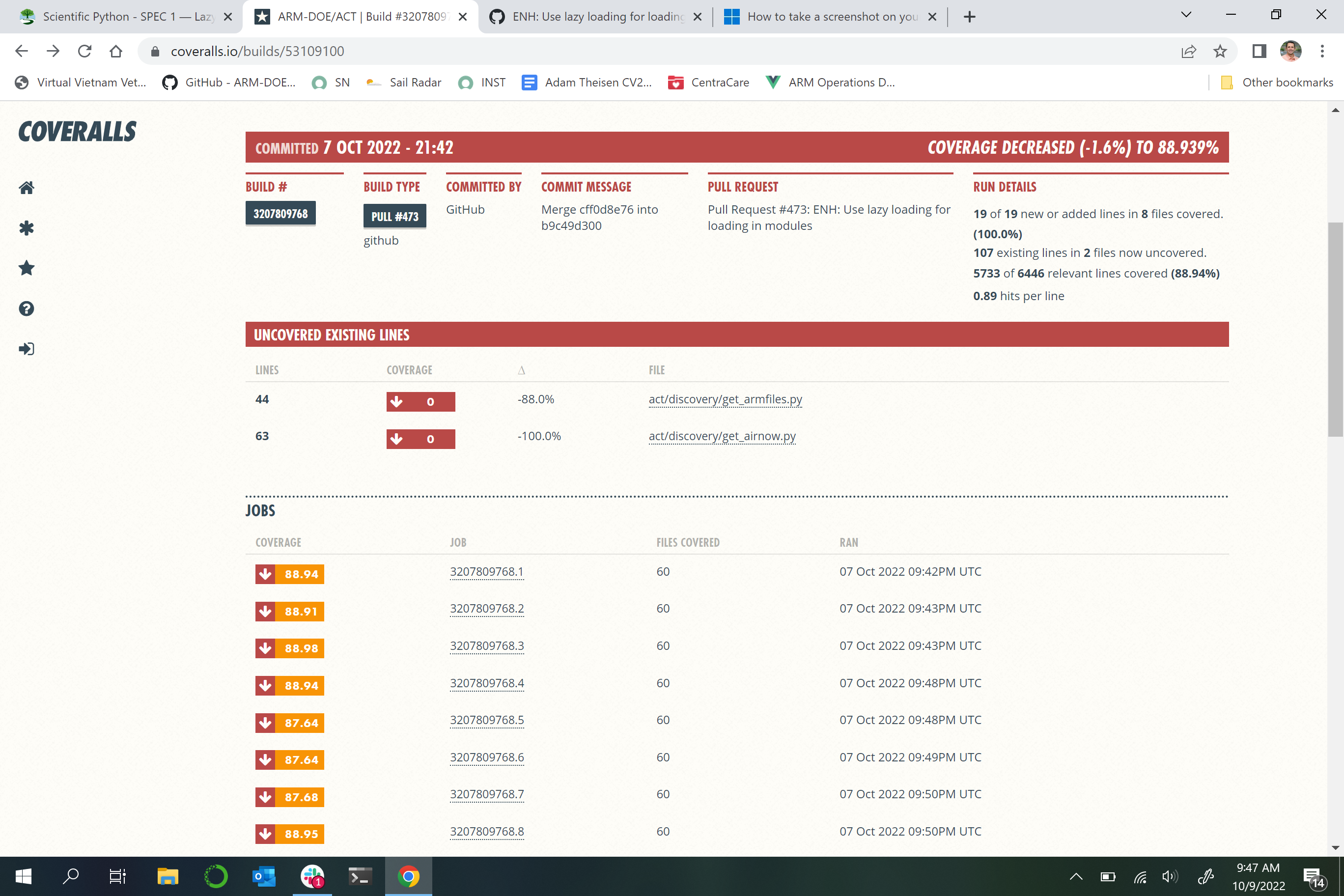Viewport: 1344px width, 896px height.
Task: Open Slack from the taskbar
Action: pos(312,876)
